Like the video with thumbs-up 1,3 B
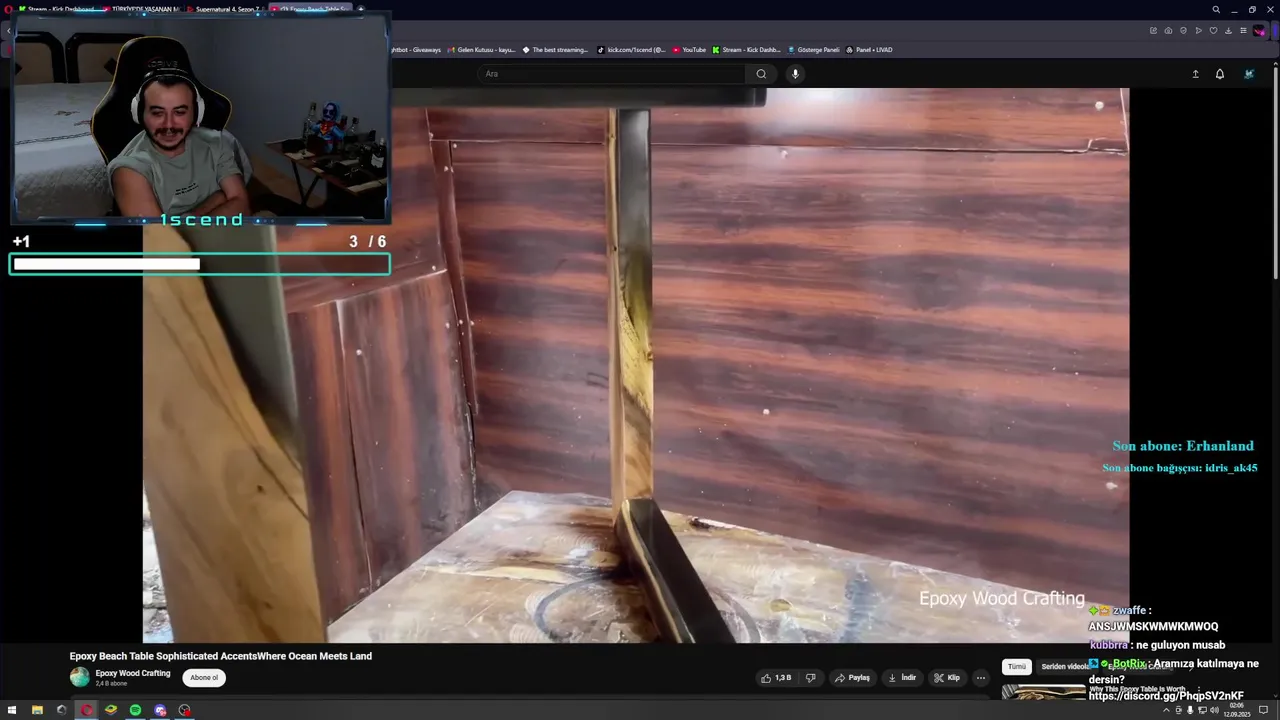The height and width of the screenshot is (720, 1280). 776,678
